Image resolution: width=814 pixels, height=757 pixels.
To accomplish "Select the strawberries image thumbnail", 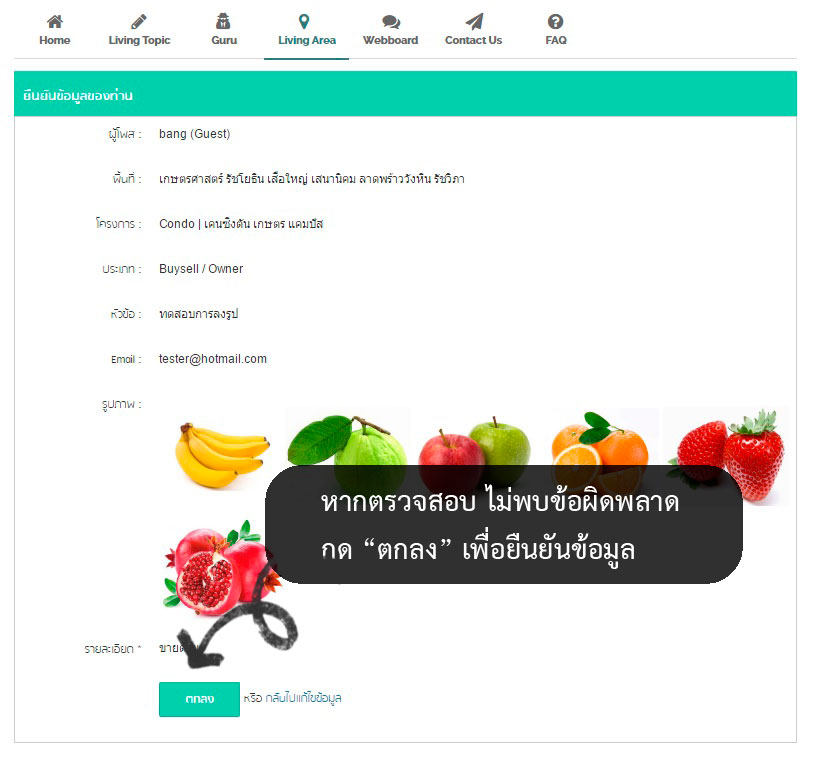I will click(726, 456).
